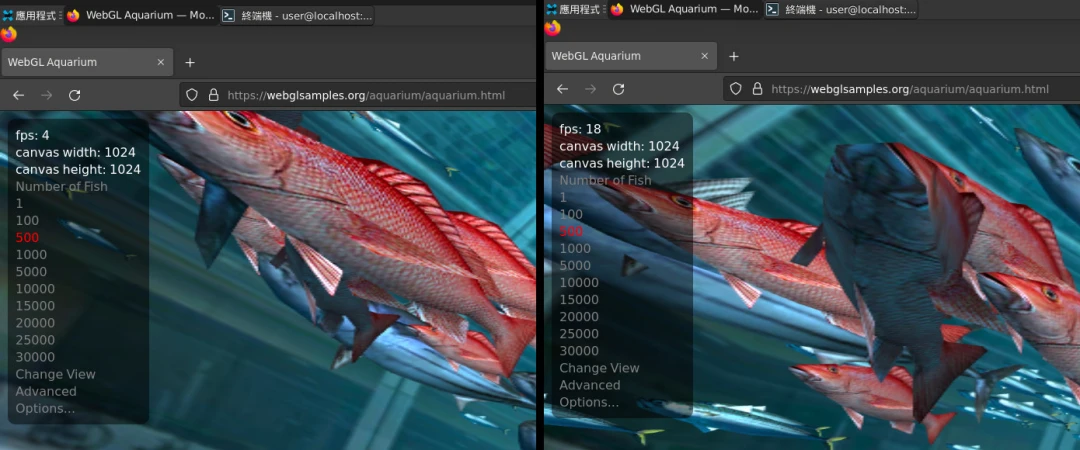The image size is (1080, 450).
Task: Open a new tab with the plus in the right window
Action: click(733, 56)
